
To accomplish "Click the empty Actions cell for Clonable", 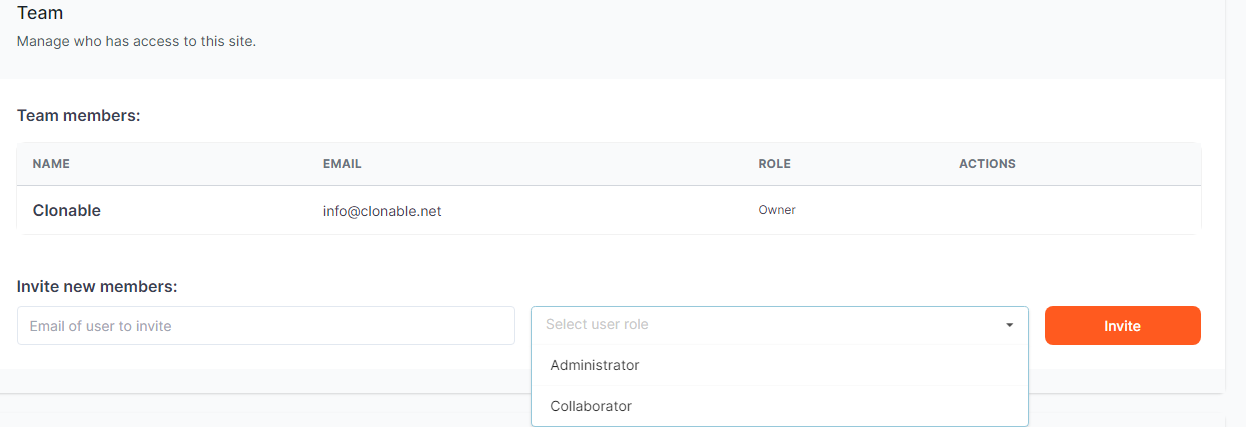I will click(1070, 211).
